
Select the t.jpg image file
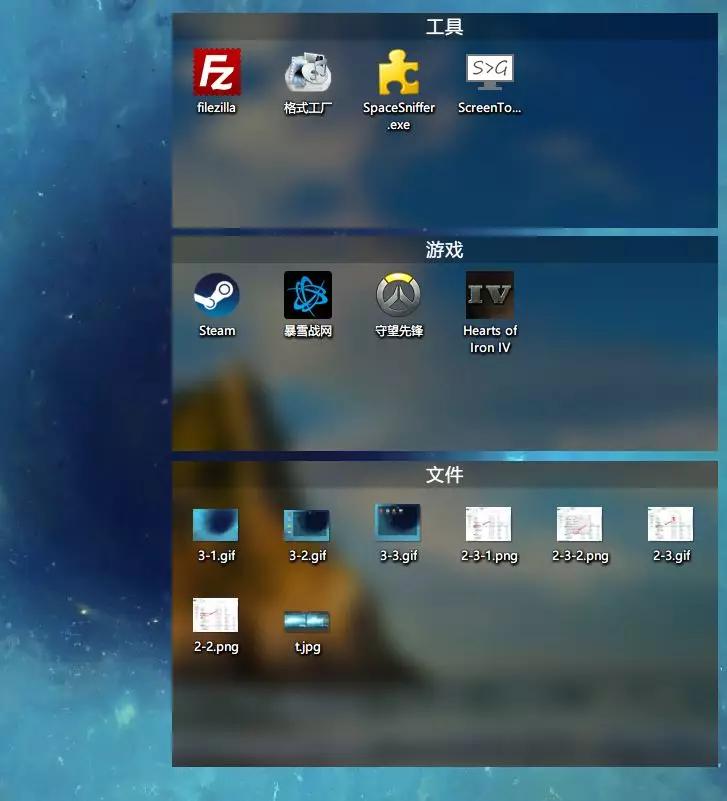click(307, 622)
